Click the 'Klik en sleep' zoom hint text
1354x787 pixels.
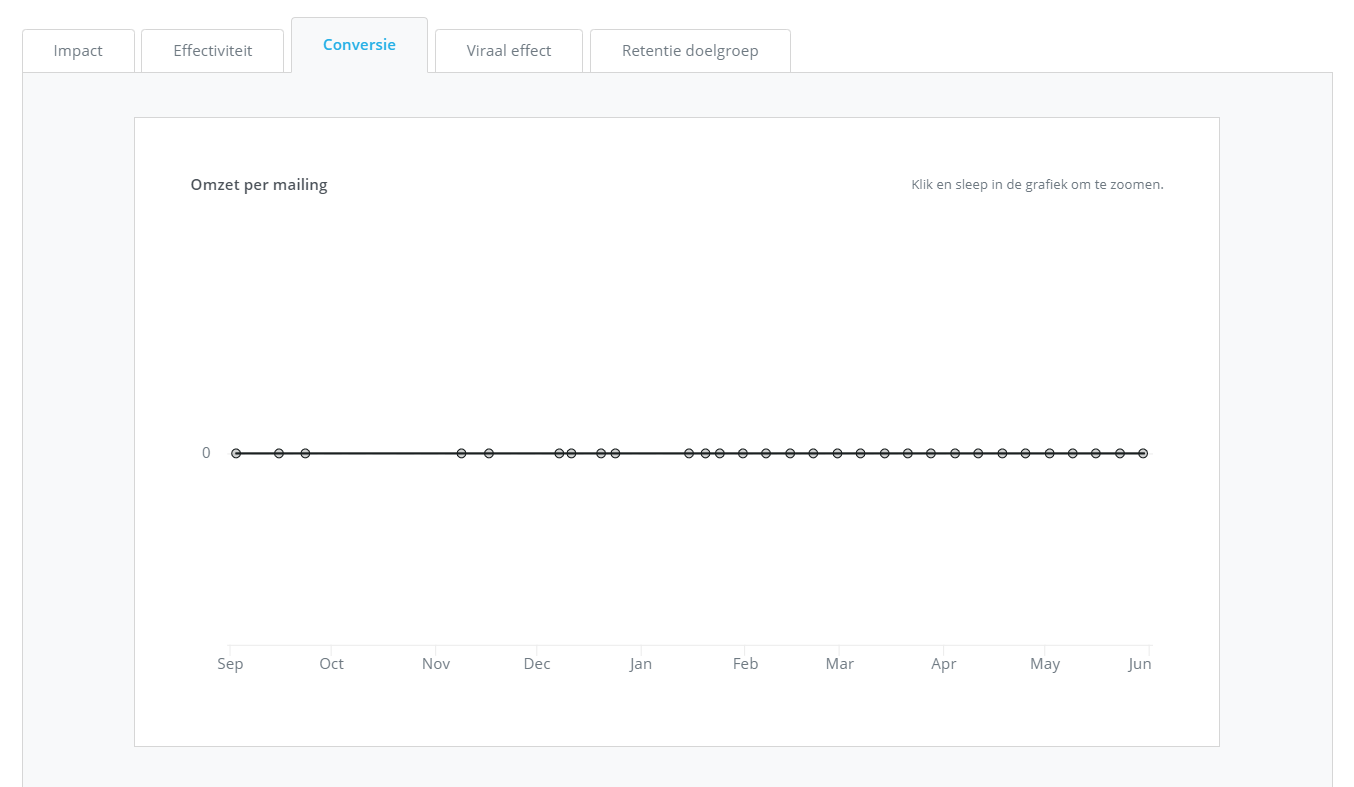pos(1037,185)
